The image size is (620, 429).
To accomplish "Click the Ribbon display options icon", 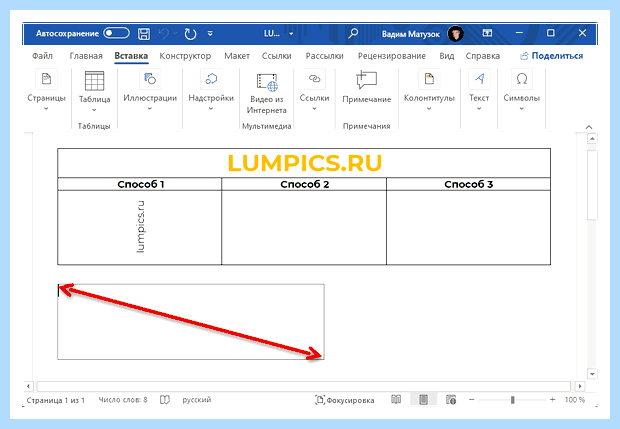I will [488, 33].
